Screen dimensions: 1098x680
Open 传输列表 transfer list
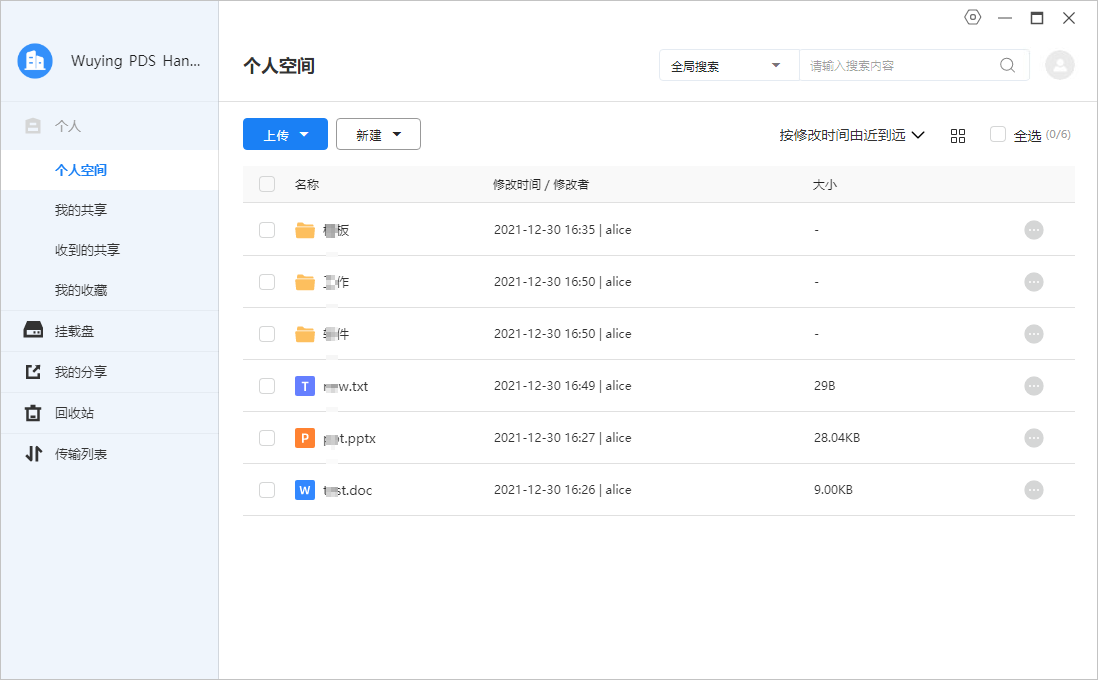[x=80, y=454]
